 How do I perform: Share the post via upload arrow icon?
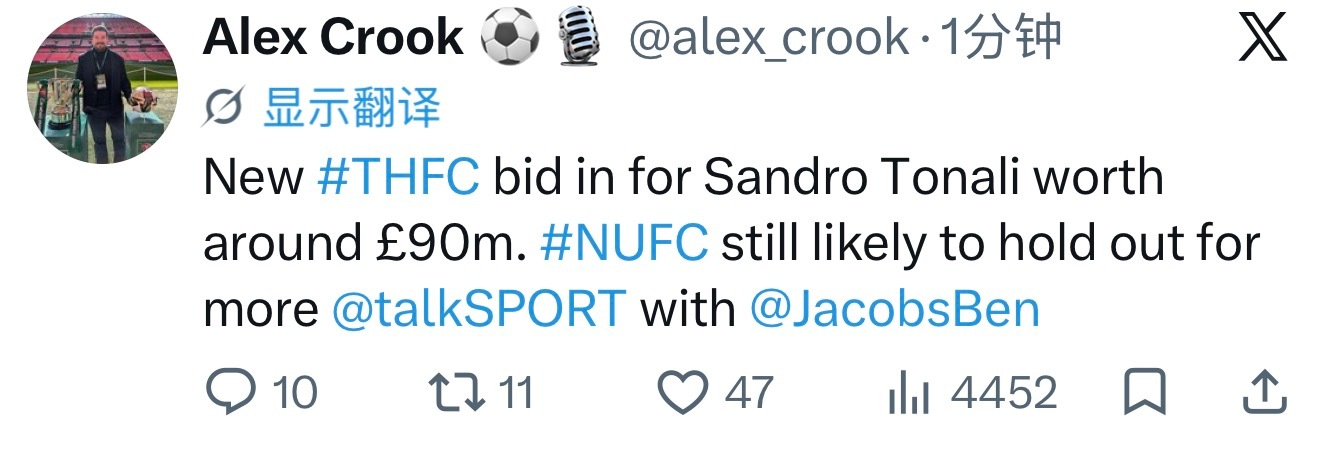[1263, 391]
